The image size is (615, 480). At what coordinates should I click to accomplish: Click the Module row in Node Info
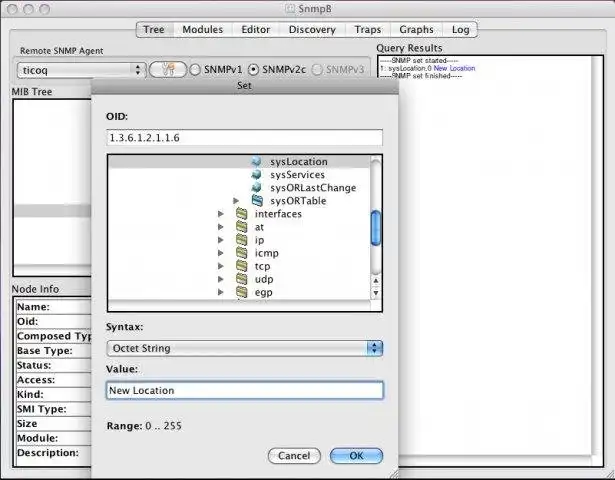tap(54, 438)
